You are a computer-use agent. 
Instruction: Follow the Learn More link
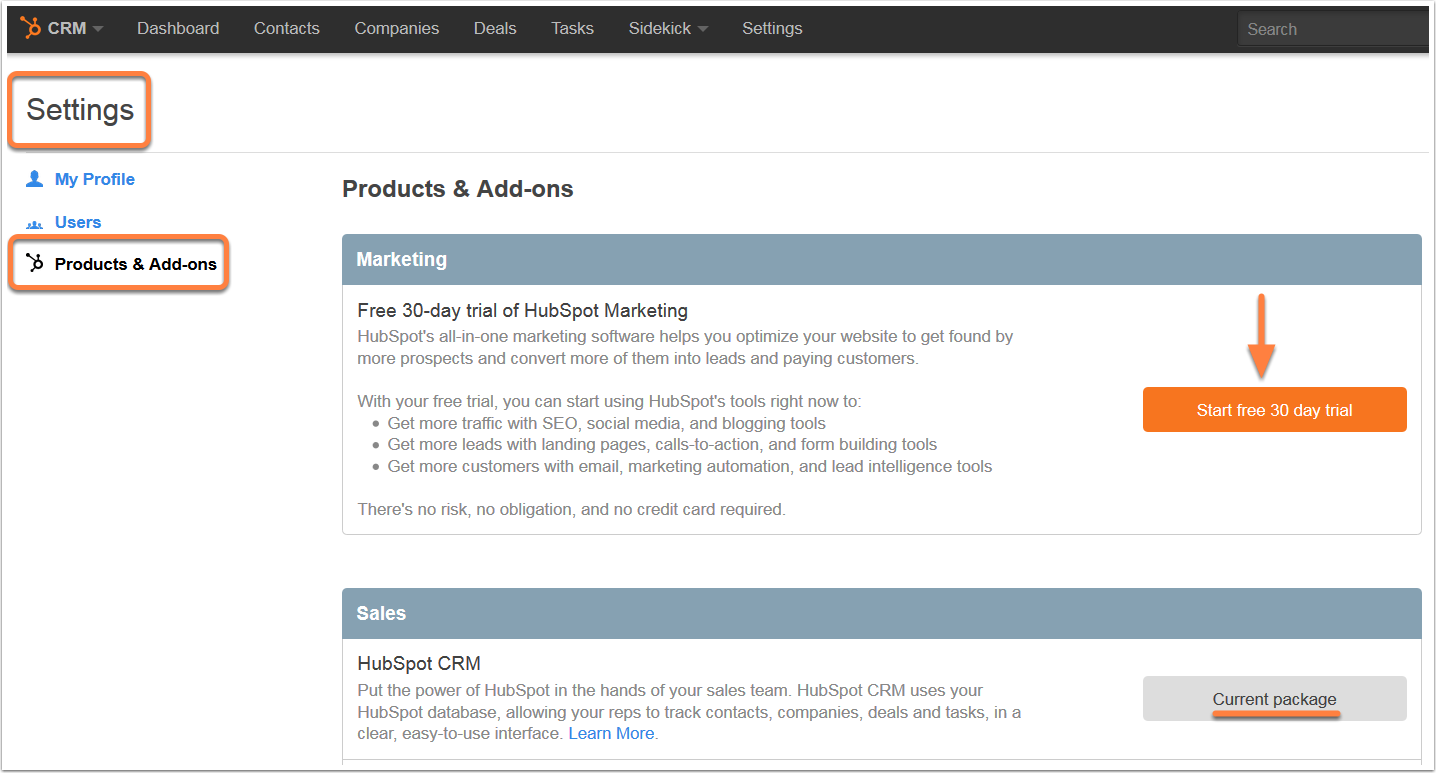[x=611, y=733]
